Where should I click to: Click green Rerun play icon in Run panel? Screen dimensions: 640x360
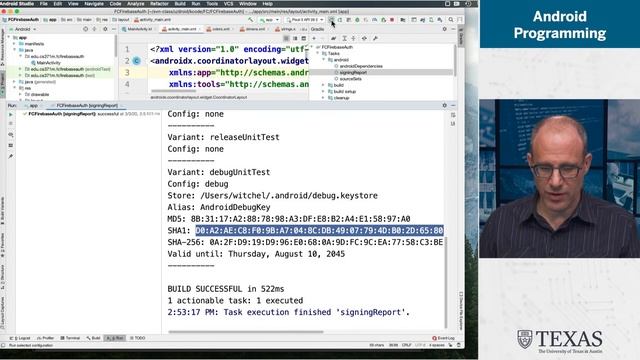11,115
